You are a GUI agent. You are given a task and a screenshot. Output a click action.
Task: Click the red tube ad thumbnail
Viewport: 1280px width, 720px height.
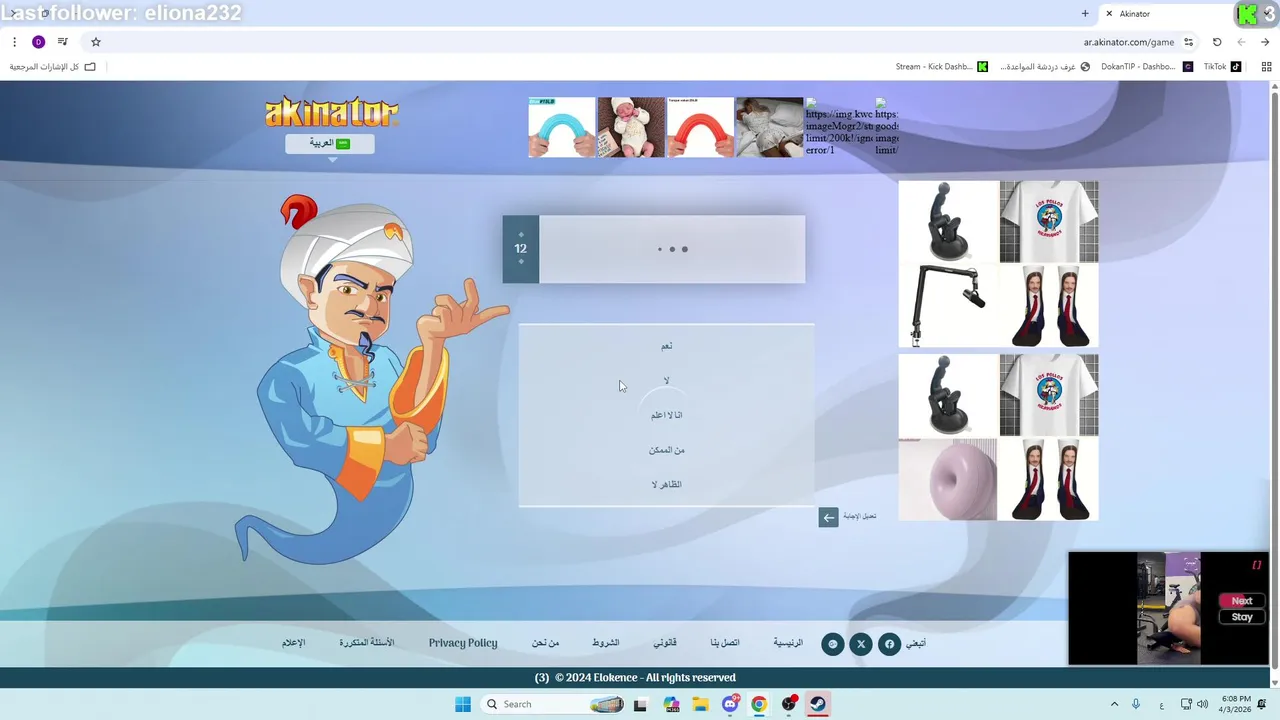tap(700, 127)
